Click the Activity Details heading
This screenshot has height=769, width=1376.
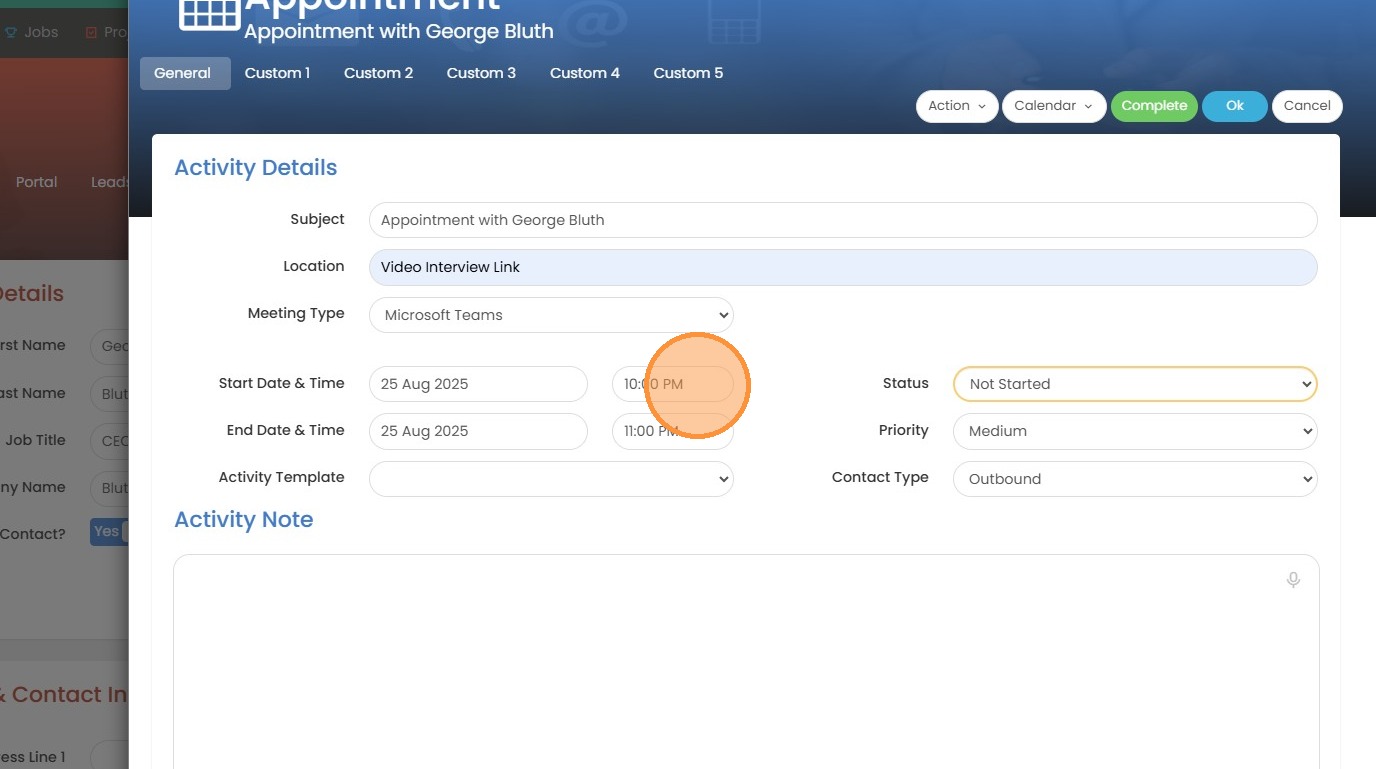click(x=256, y=168)
